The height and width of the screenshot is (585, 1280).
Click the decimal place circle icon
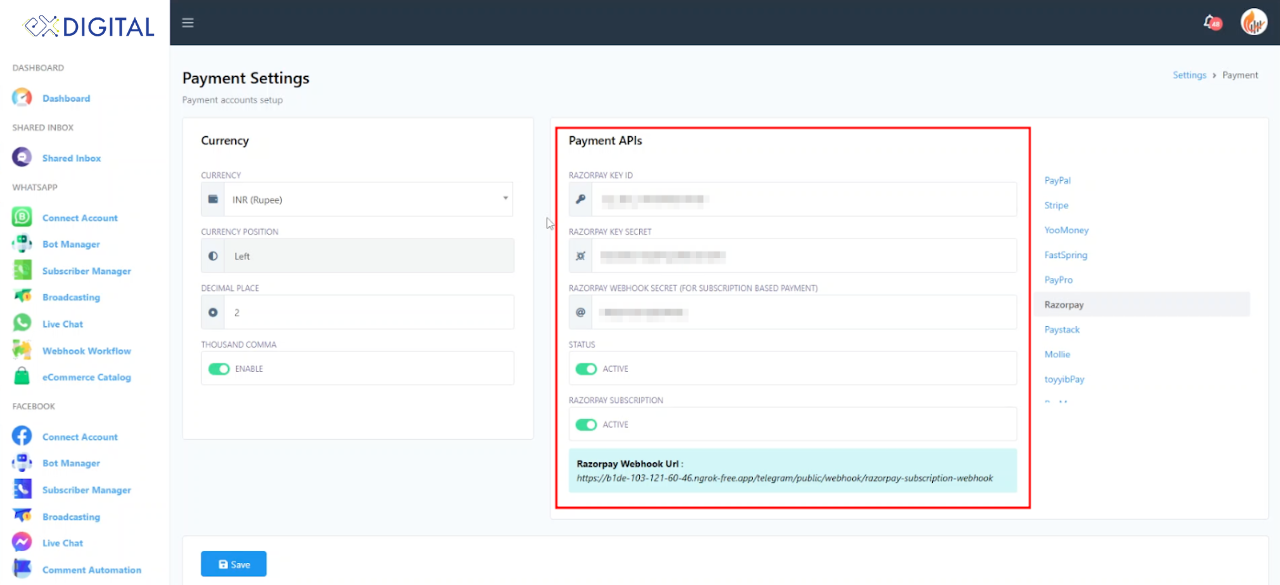[x=213, y=312]
